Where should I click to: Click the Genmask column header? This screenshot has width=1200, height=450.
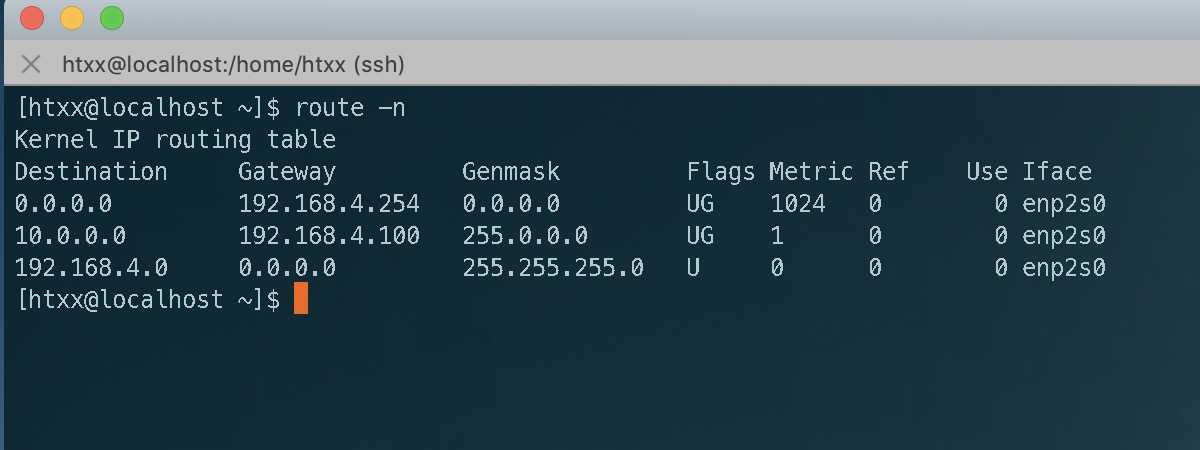510,171
